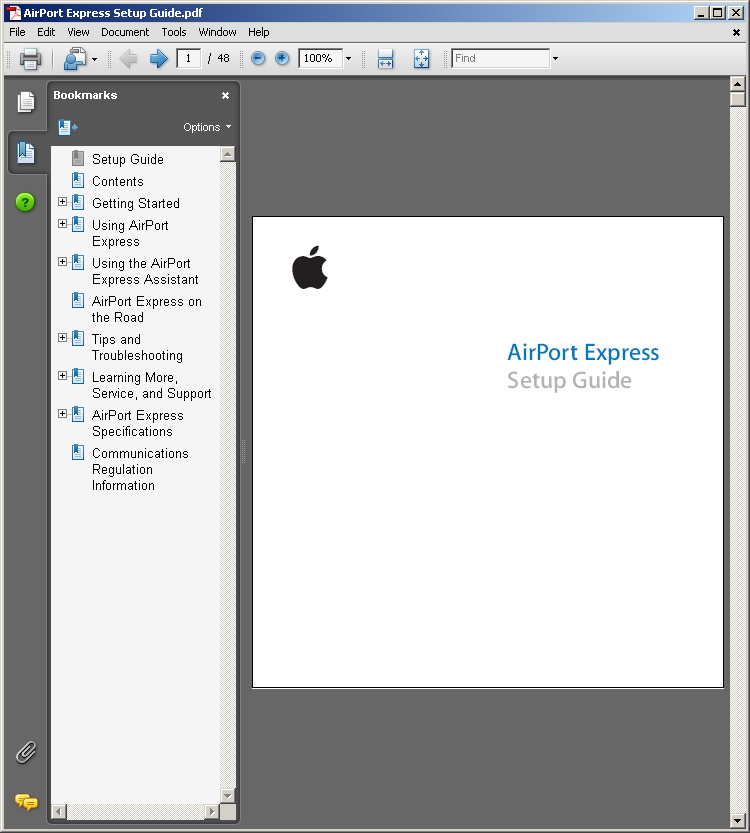Click the Print toolbar icon
The width and height of the screenshot is (750, 833).
[30, 58]
